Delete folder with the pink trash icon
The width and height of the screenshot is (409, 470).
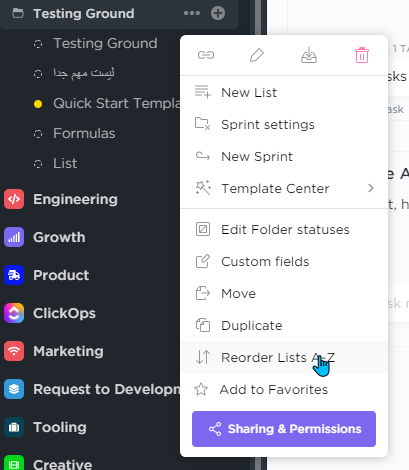tap(362, 55)
